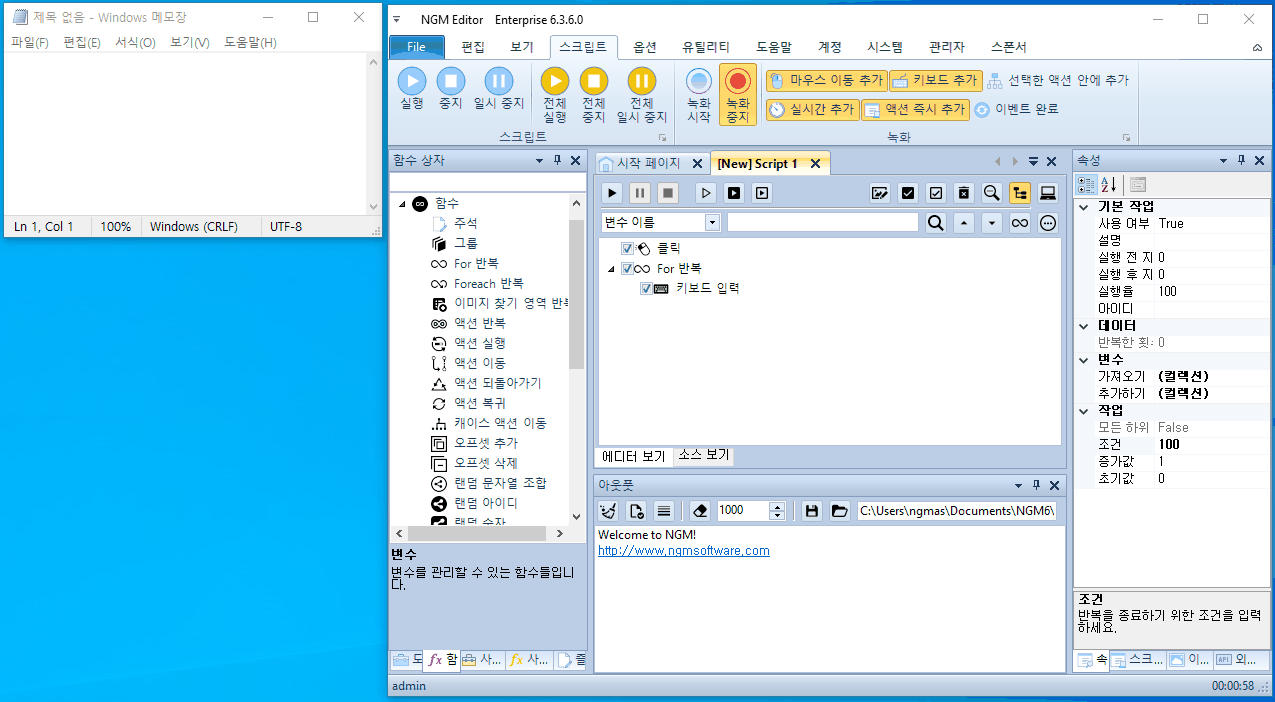The width and height of the screenshot is (1275, 702).
Task: Click the pause icon in script editor toolbar
Action: click(640, 193)
